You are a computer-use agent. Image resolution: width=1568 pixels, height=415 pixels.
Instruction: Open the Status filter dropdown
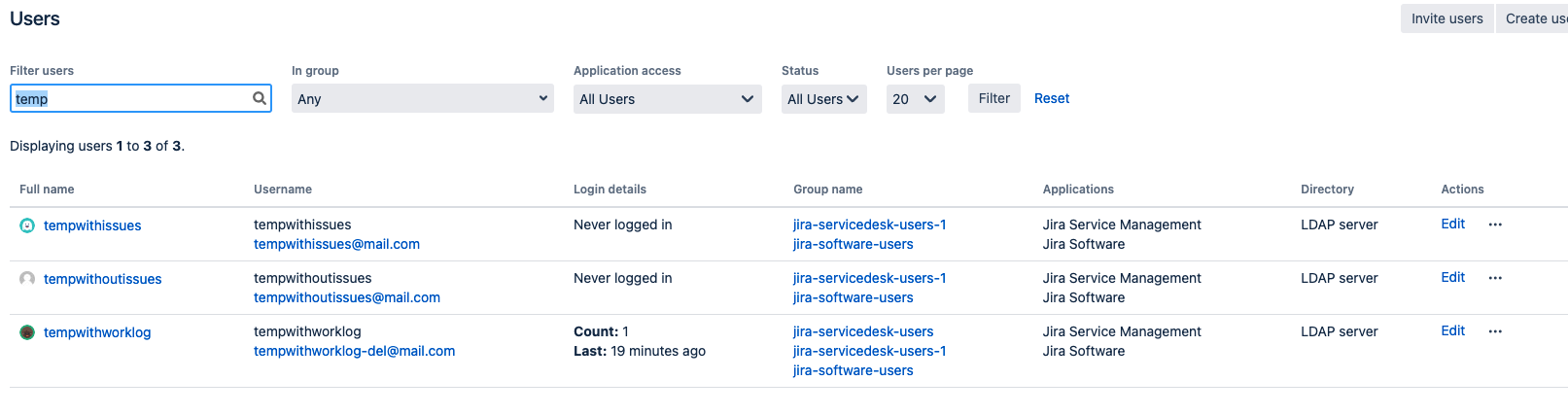(x=823, y=98)
